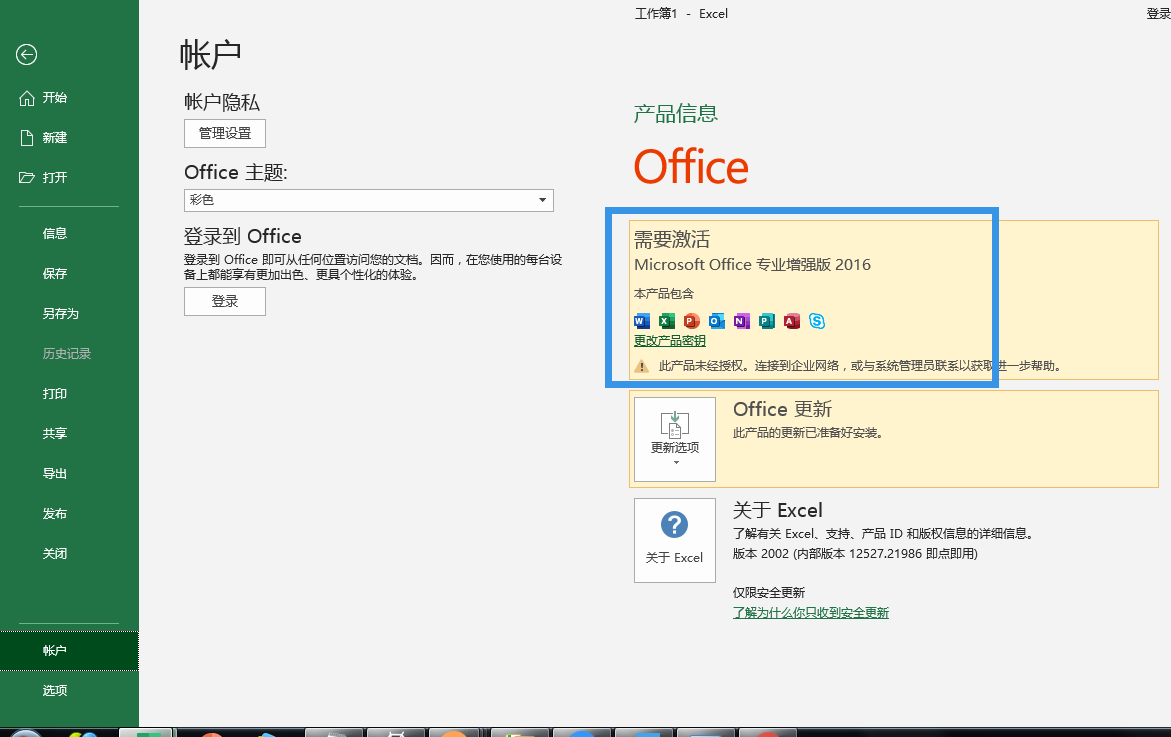This screenshot has height=737, width=1171.
Task: Open the 更改产品密钥 link
Action: tap(670, 340)
